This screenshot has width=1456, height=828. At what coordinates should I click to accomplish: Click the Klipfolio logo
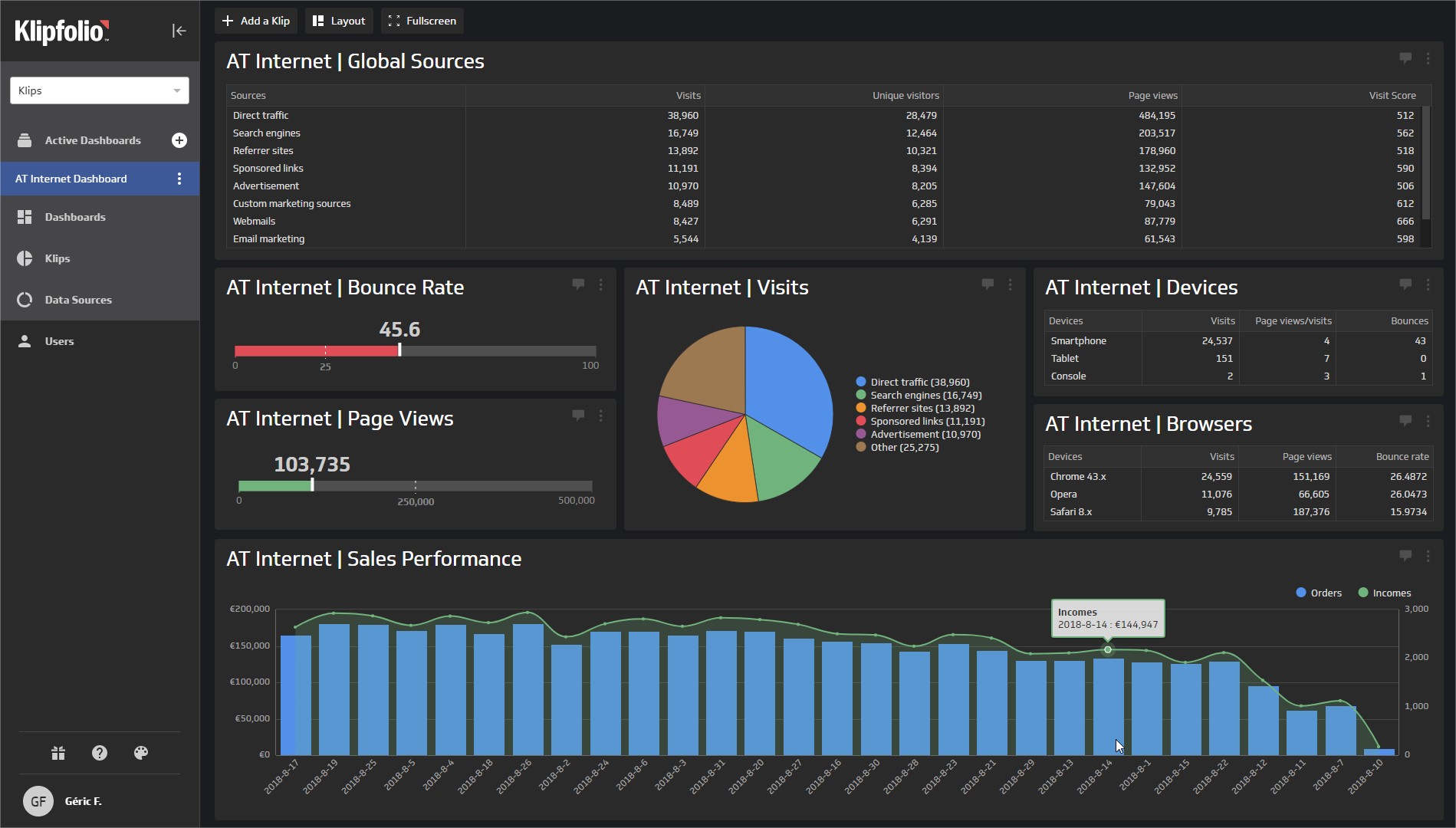pyautogui.click(x=61, y=31)
